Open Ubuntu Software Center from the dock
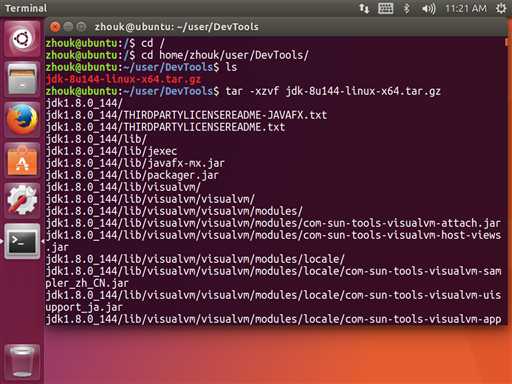 pos(22,160)
